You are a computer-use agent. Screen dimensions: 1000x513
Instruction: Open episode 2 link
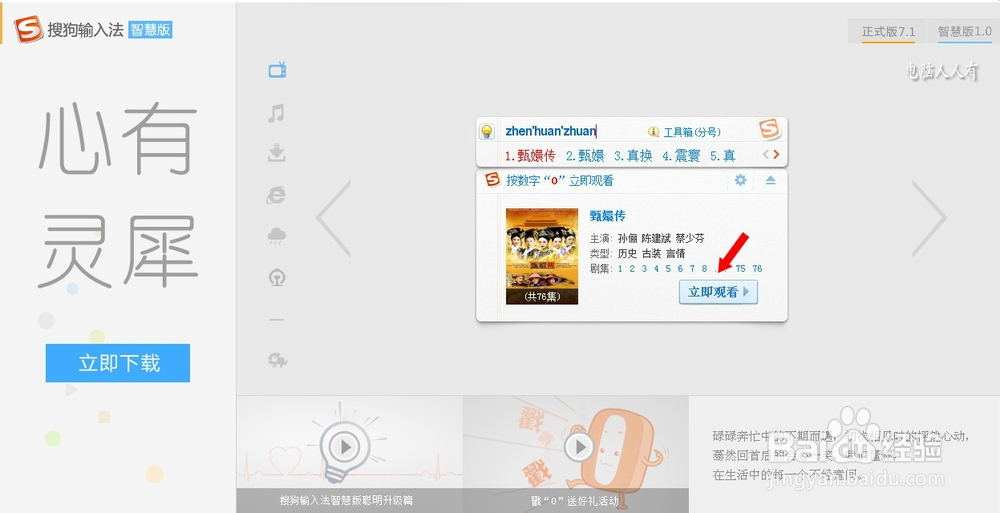click(632, 269)
